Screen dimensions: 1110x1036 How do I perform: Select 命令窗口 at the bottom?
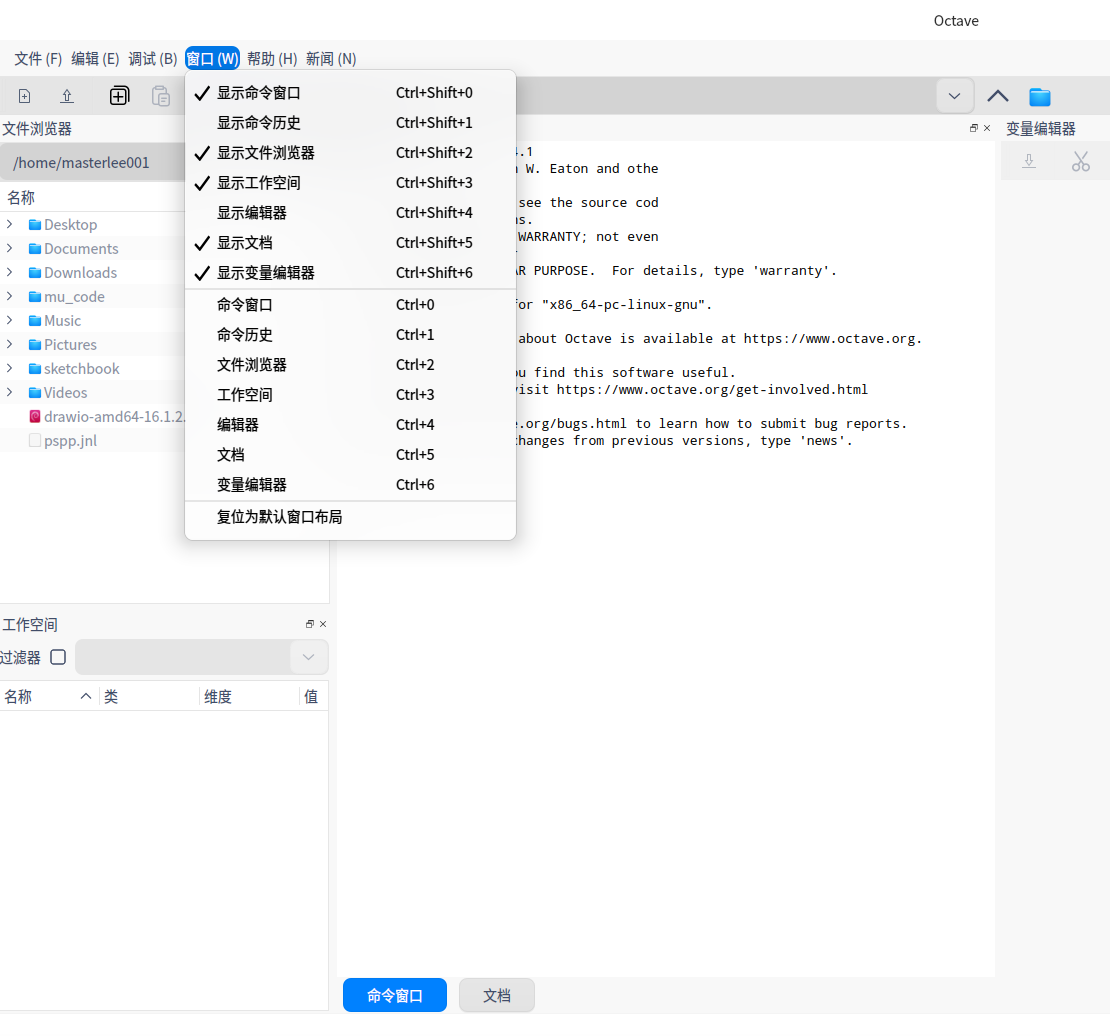[x=394, y=995]
